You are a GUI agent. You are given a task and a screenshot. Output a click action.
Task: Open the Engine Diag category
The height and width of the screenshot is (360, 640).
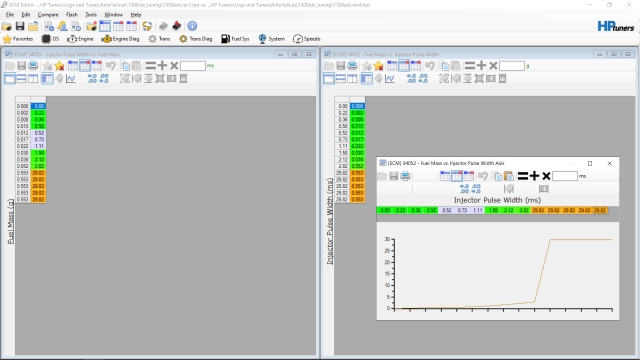(120, 39)
